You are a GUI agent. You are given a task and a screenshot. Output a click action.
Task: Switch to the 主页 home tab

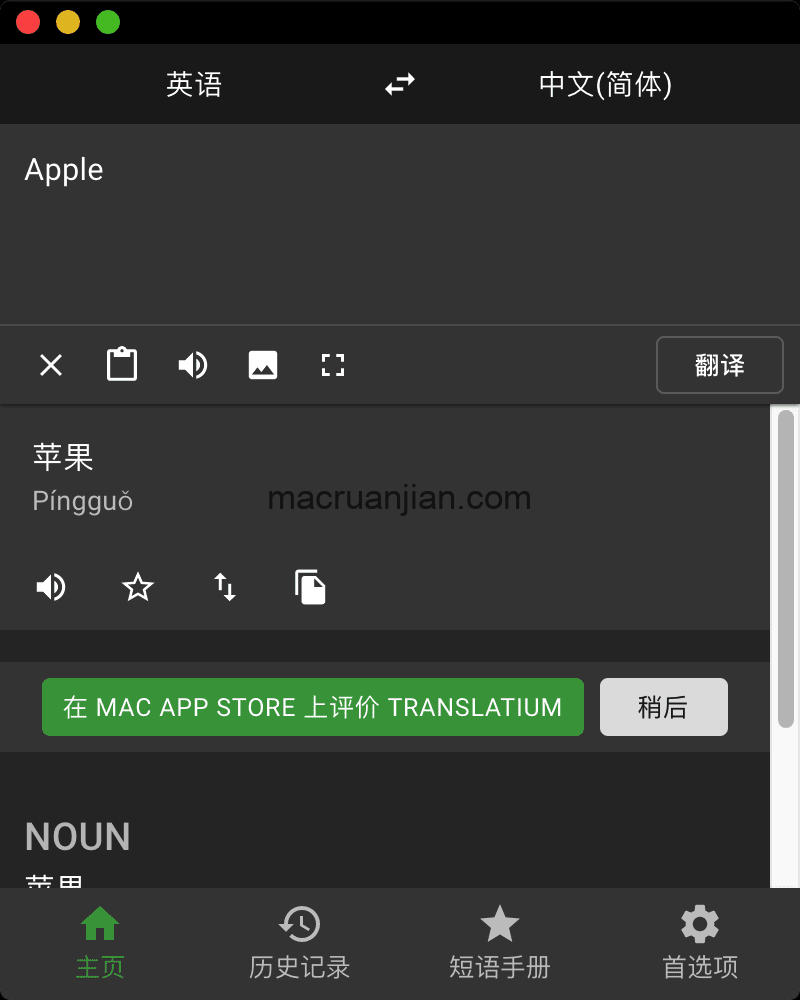[99, 942]
